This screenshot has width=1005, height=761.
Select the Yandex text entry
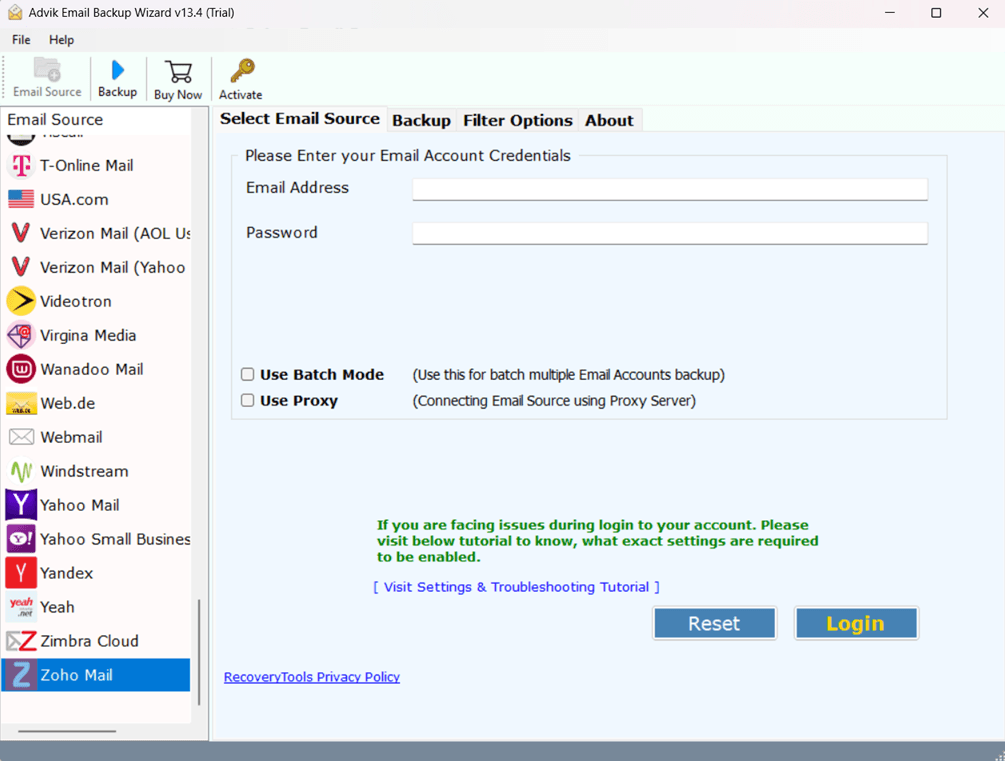click(x=67, y=573)
